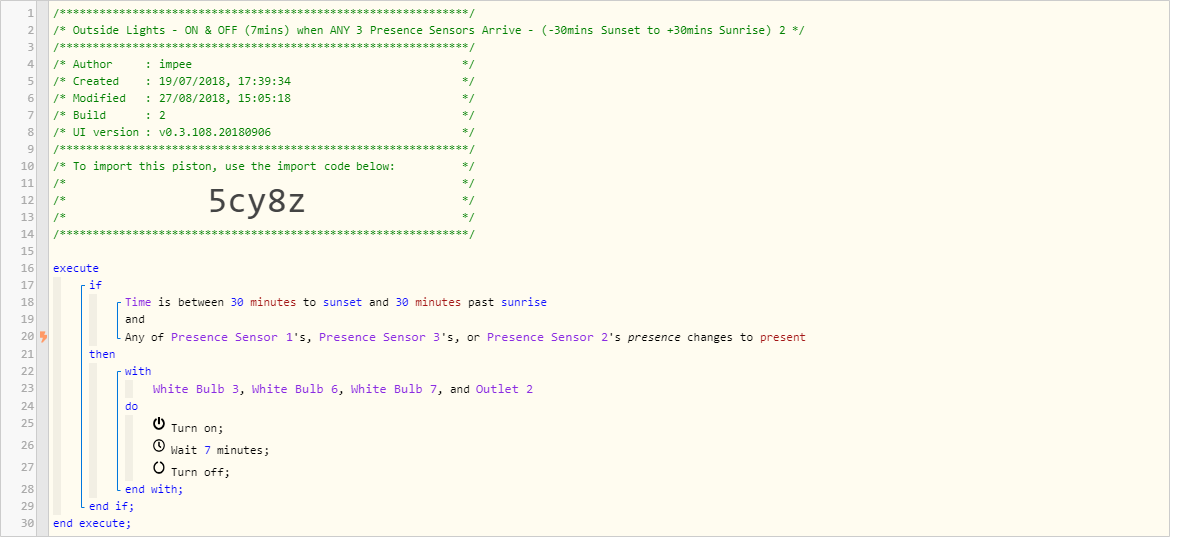The height and width of the screenshot is (541, 1178).
Task: Open the 'Turn off;' action
Action: [201, 472]
